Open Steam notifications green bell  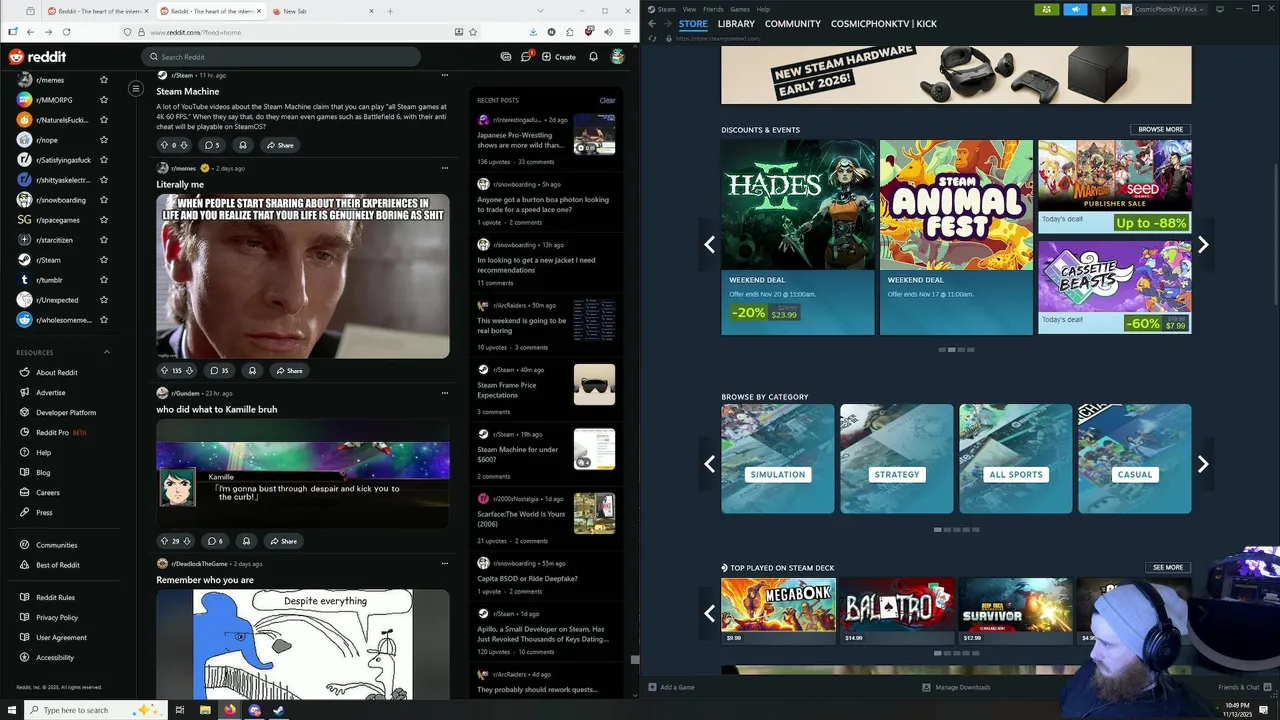click(1103, 9)
